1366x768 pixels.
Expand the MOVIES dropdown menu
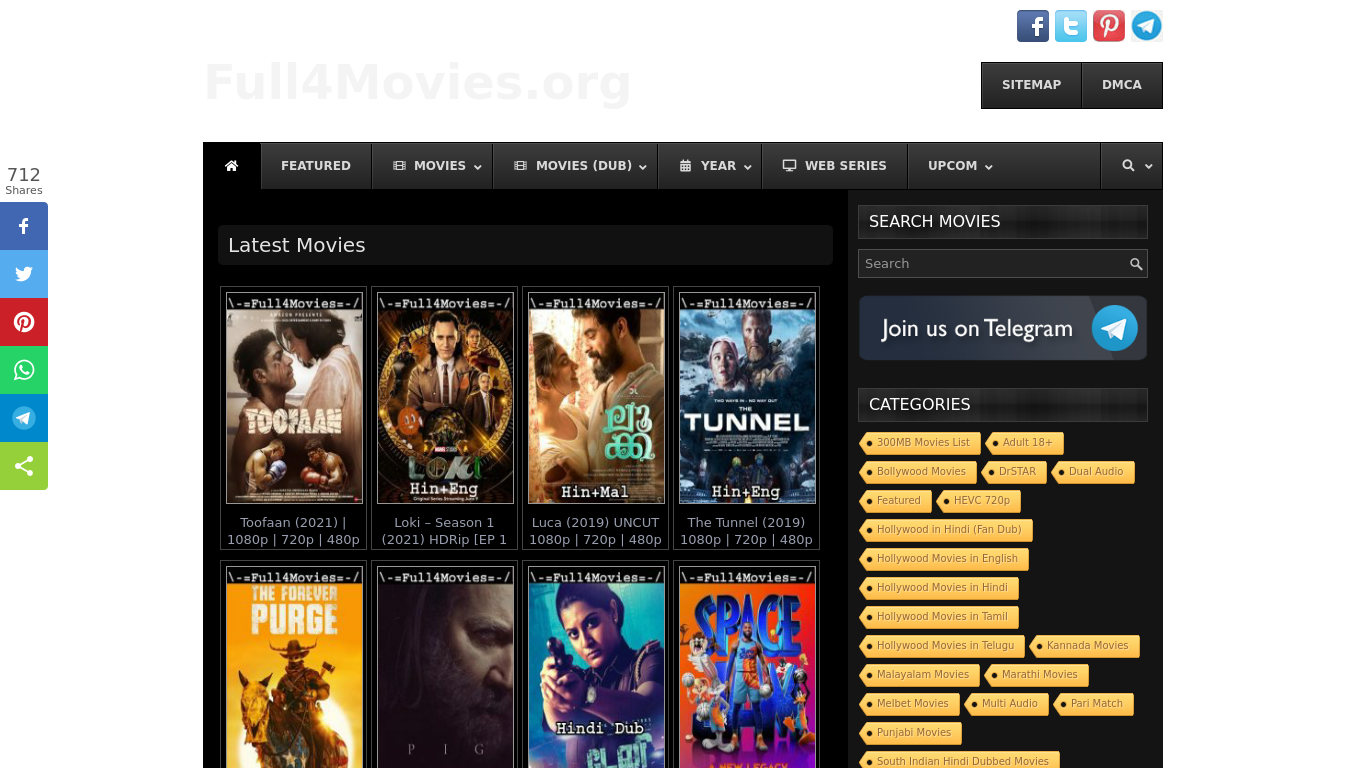[x=432, y=166]
